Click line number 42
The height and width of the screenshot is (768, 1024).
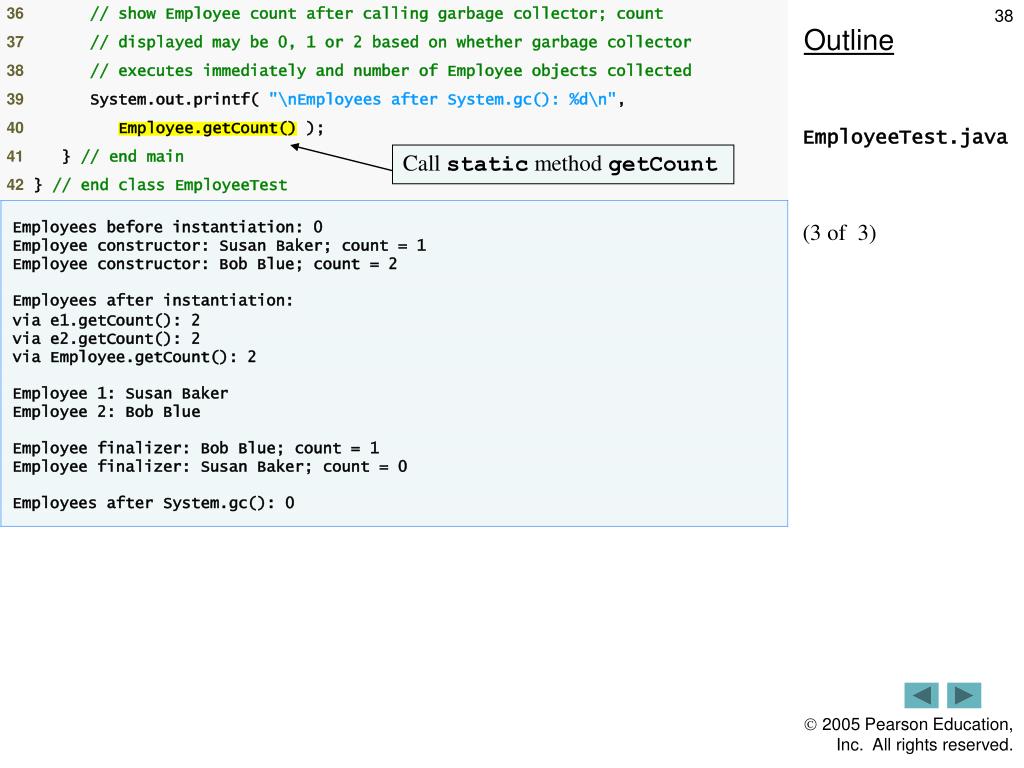point(15,185)
